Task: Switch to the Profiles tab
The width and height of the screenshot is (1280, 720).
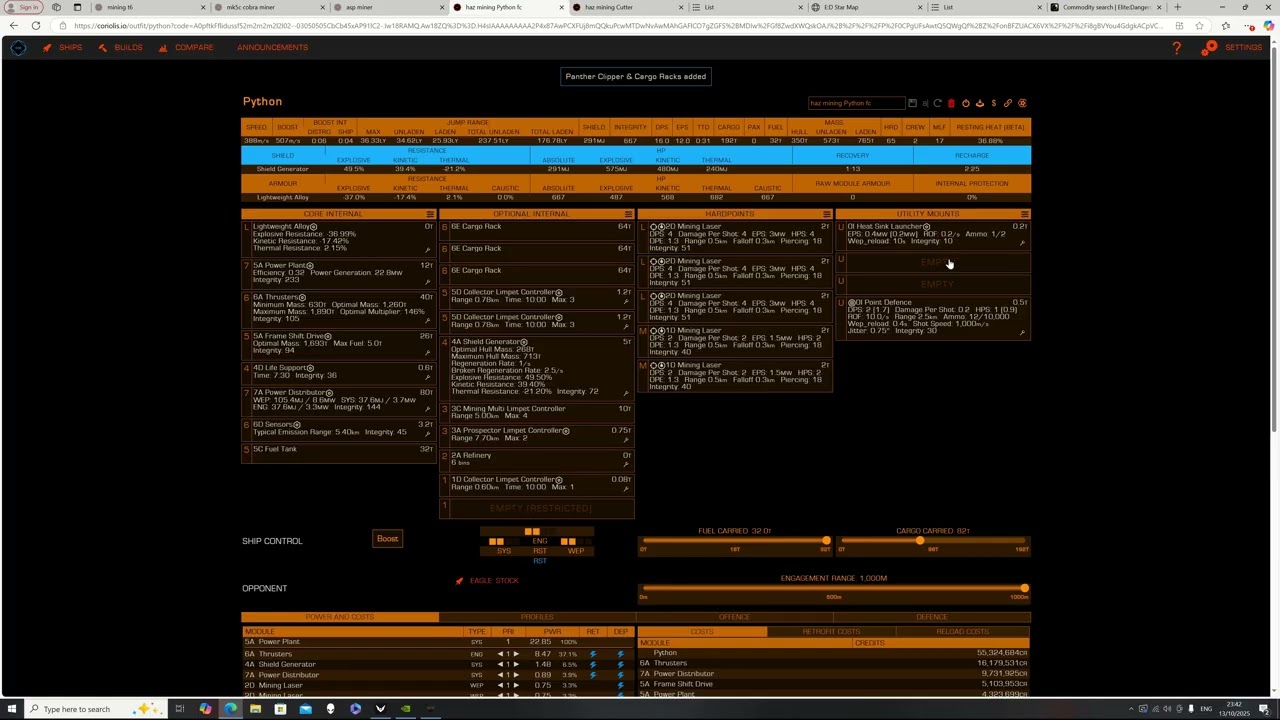Action: [537, 617]
